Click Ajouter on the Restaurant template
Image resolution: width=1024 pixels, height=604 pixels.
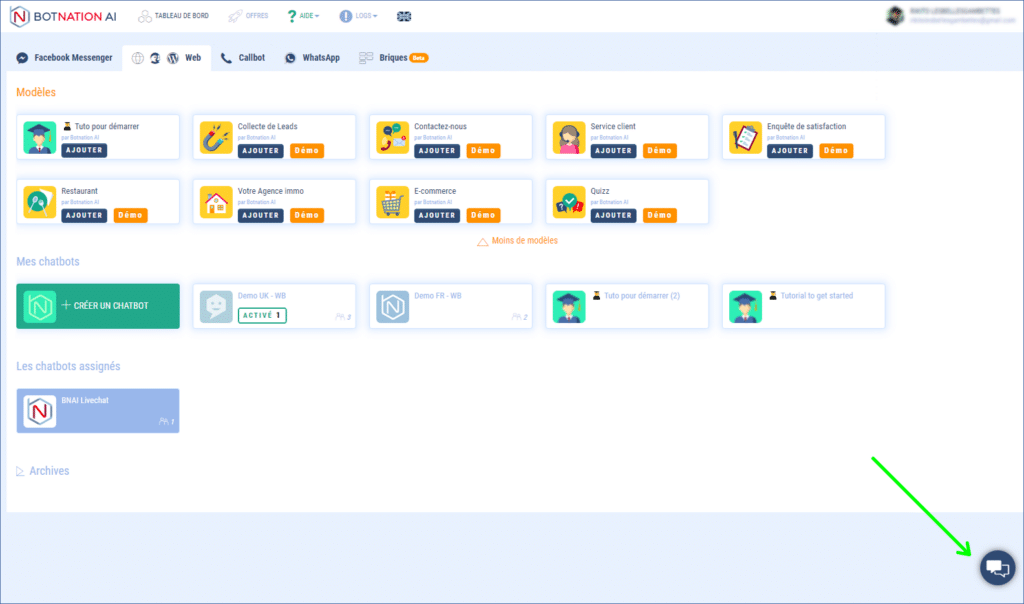tap(84, 215)
